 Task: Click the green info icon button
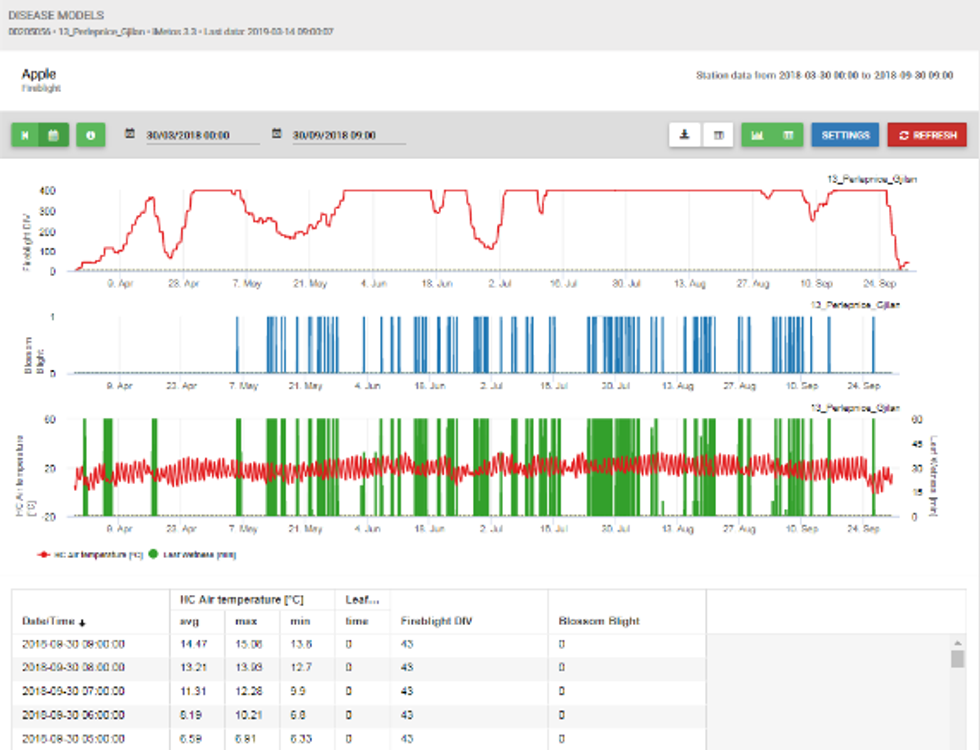pos(90,135)
